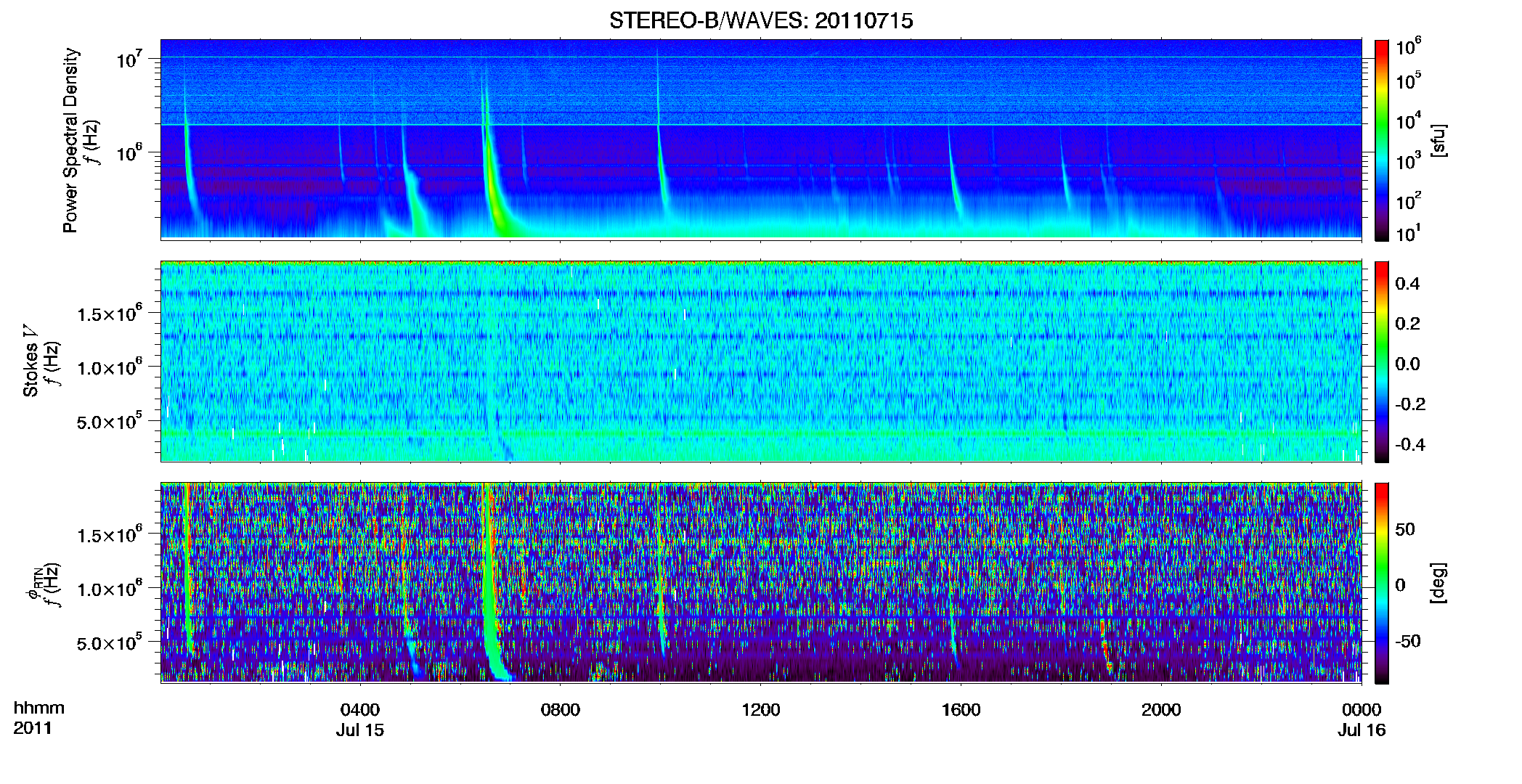Click the 0400 time axis label

click(x=360, y=709)
